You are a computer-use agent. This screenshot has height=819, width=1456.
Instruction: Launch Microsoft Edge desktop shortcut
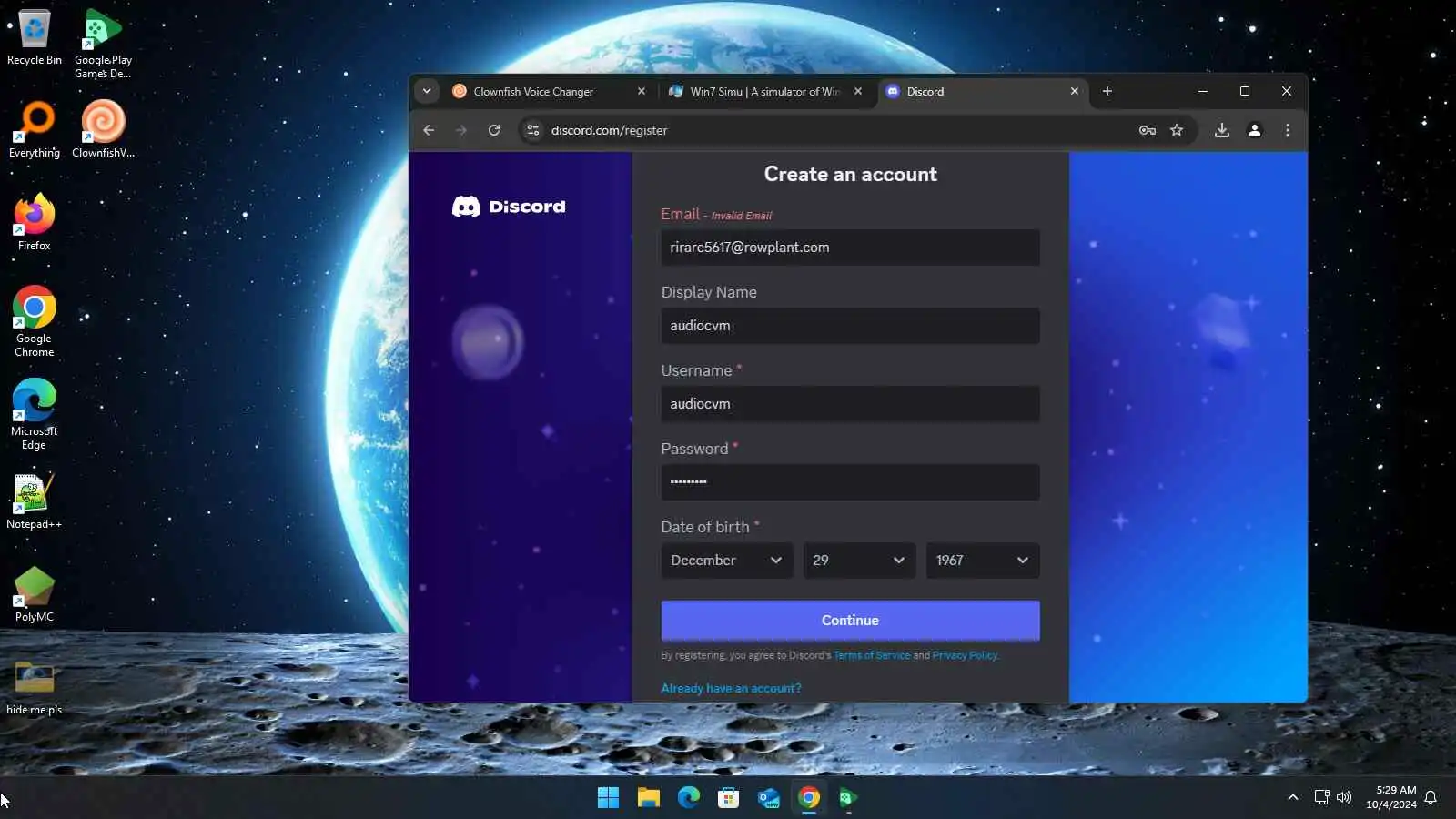(x=35, y=415)
